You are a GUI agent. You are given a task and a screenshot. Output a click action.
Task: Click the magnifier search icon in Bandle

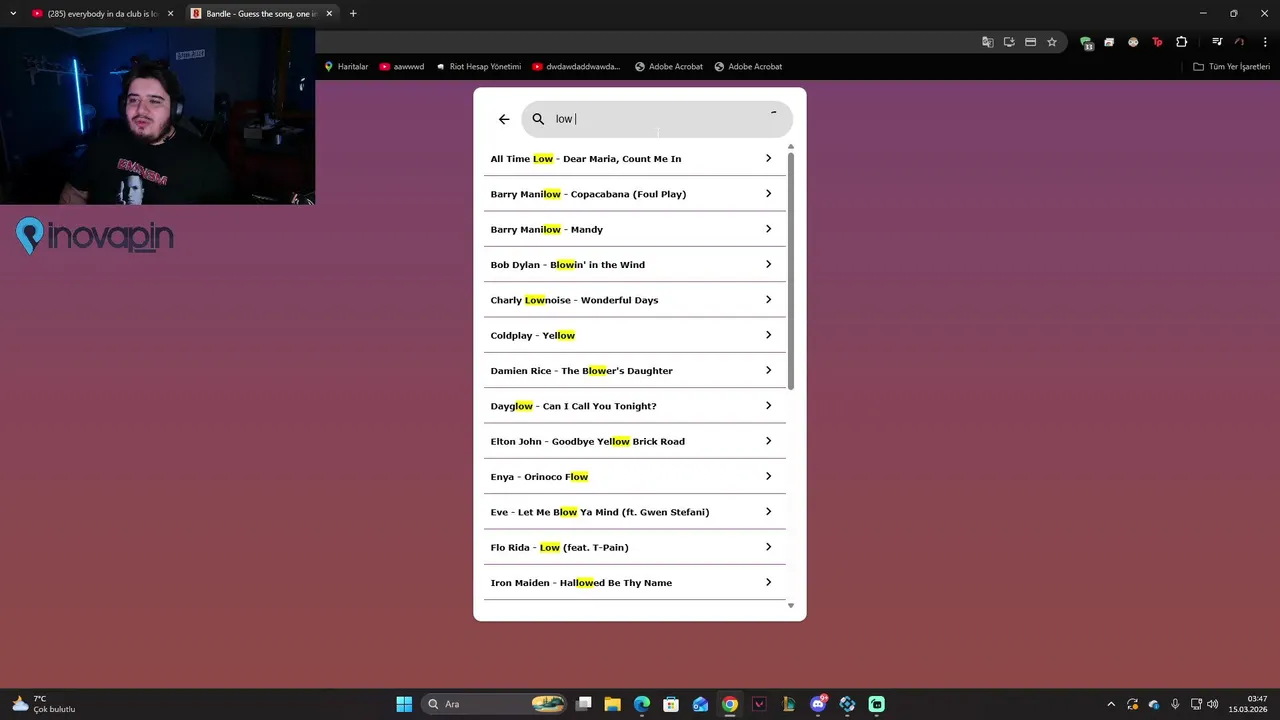point(538,119)
